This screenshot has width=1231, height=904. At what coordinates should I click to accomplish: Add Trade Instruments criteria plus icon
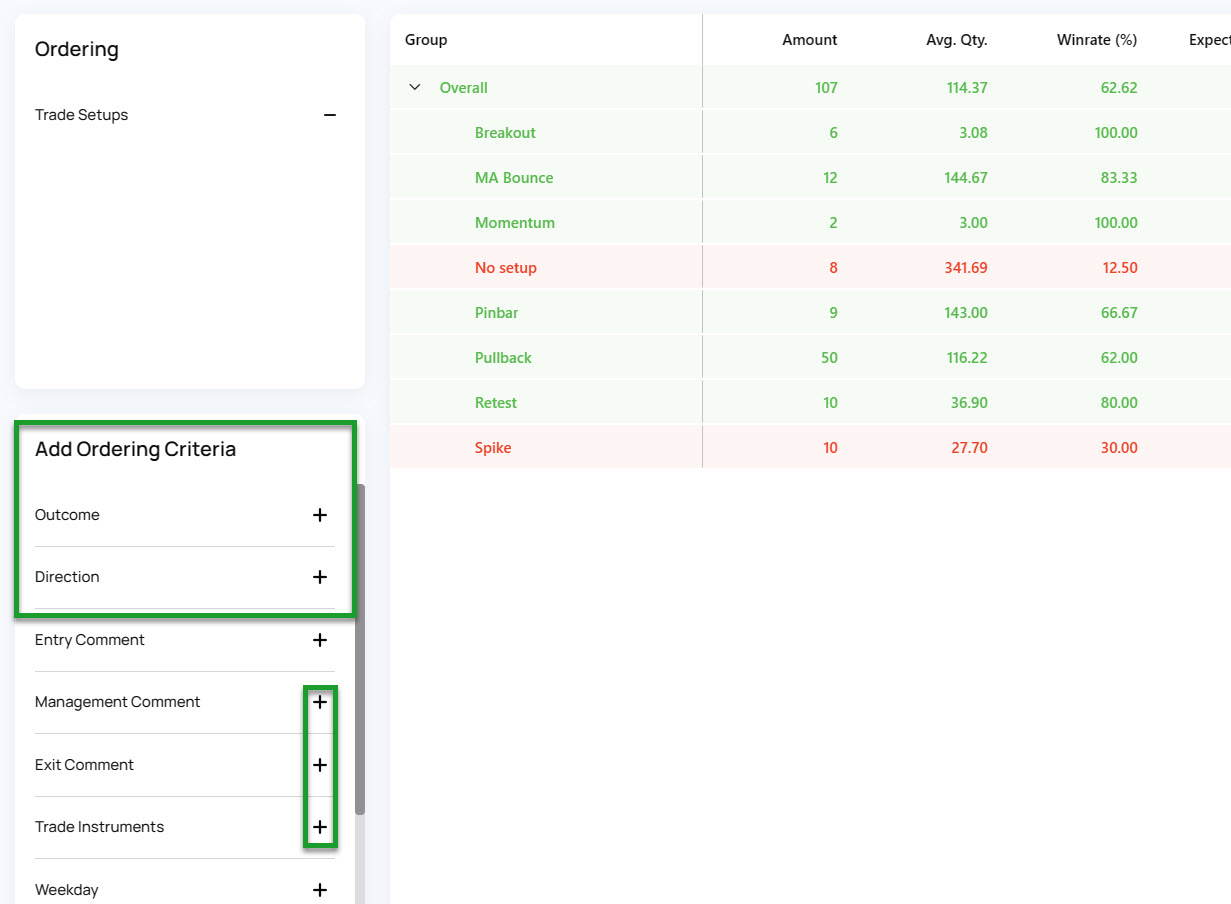[320, 827]
